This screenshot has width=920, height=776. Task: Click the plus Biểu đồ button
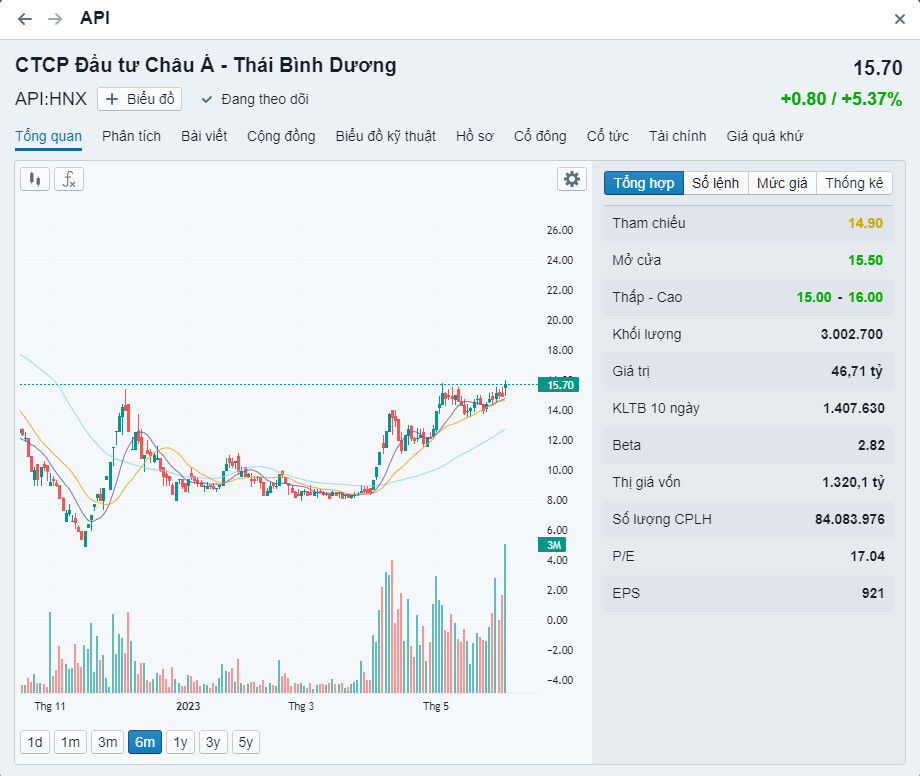pos(140,99)
